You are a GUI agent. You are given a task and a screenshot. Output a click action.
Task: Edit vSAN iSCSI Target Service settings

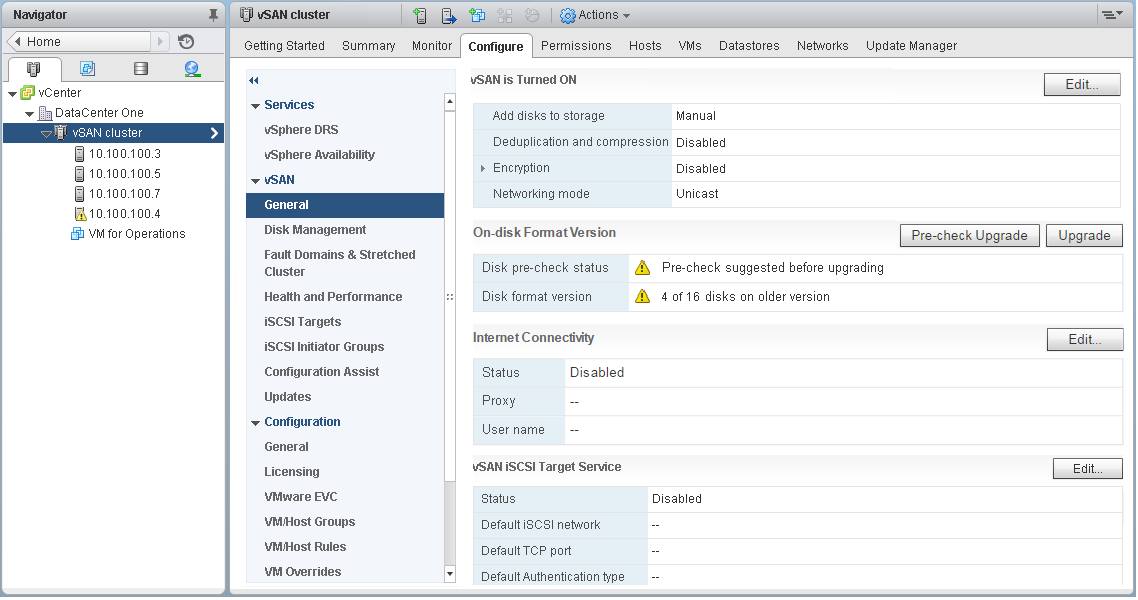click(1088, 469)
